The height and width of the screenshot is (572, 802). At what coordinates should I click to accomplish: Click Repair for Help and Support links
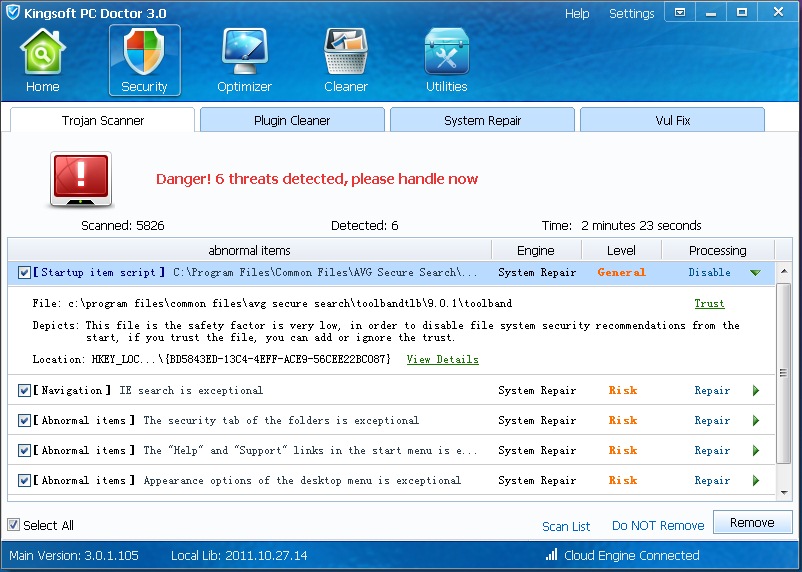[x=712, y=450]
